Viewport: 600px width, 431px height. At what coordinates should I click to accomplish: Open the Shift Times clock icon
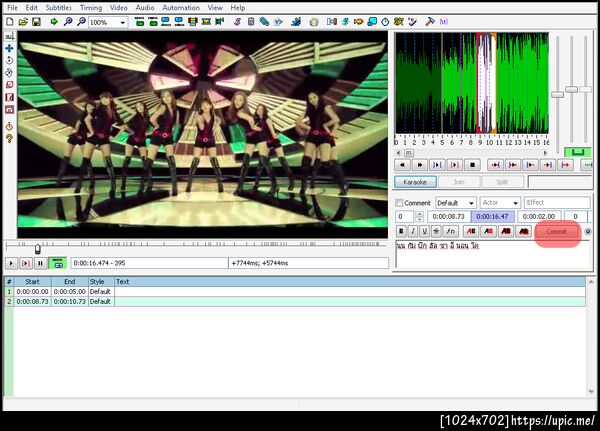click(385, 22)
